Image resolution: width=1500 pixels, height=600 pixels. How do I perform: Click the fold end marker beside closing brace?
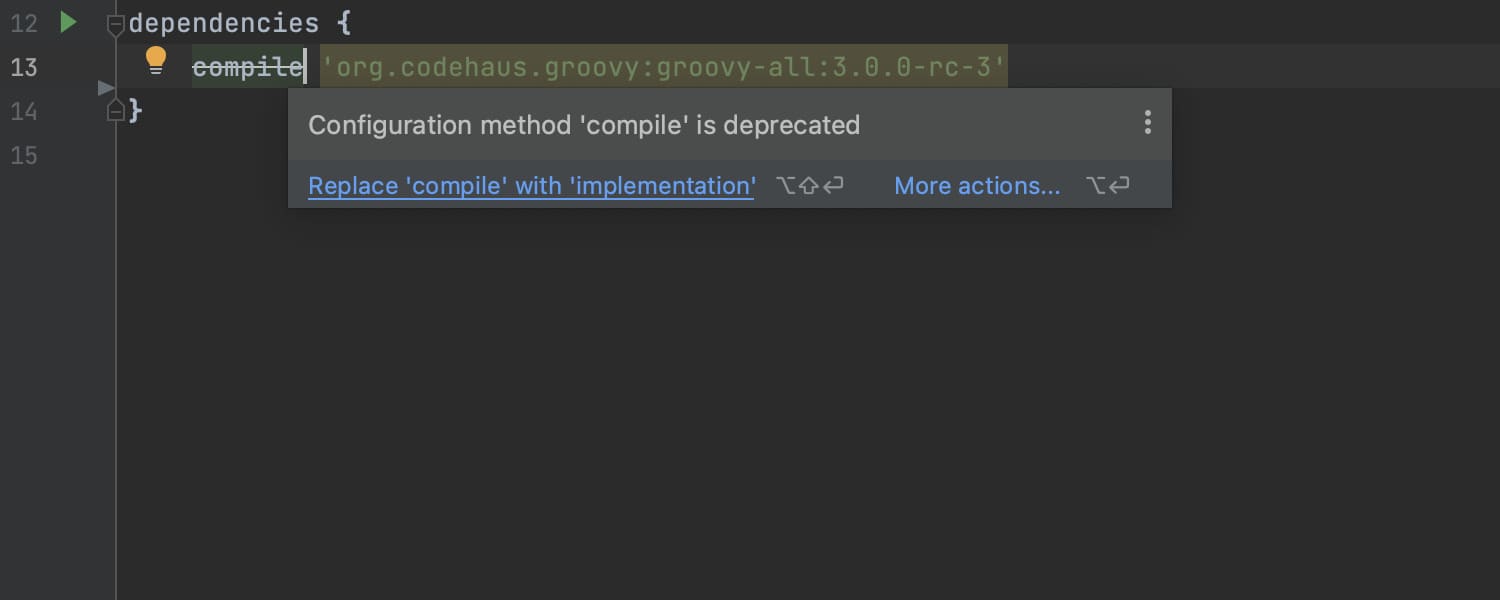(x=116, y=110)
